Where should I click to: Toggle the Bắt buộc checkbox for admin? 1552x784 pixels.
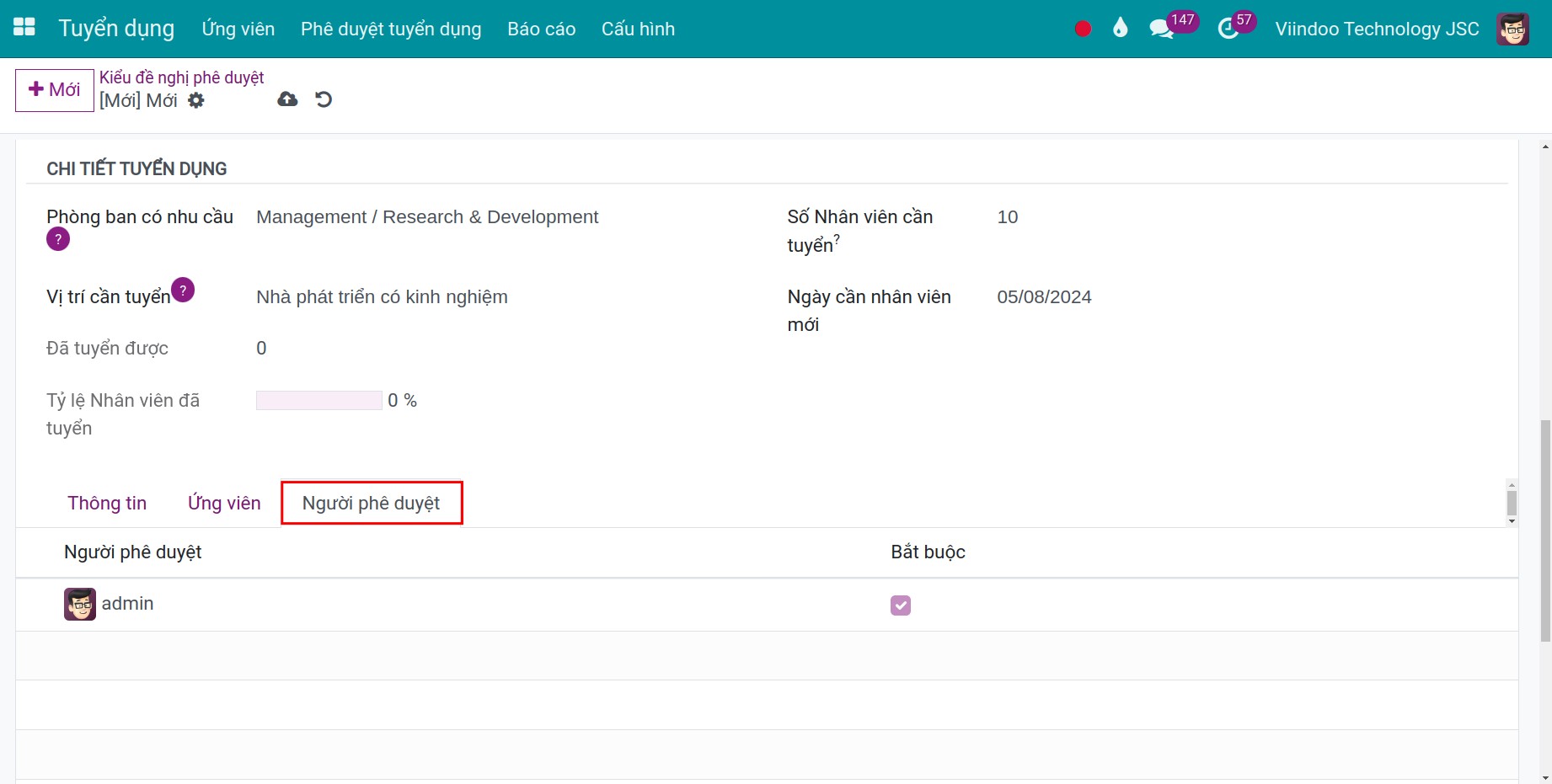pos(900,605)
